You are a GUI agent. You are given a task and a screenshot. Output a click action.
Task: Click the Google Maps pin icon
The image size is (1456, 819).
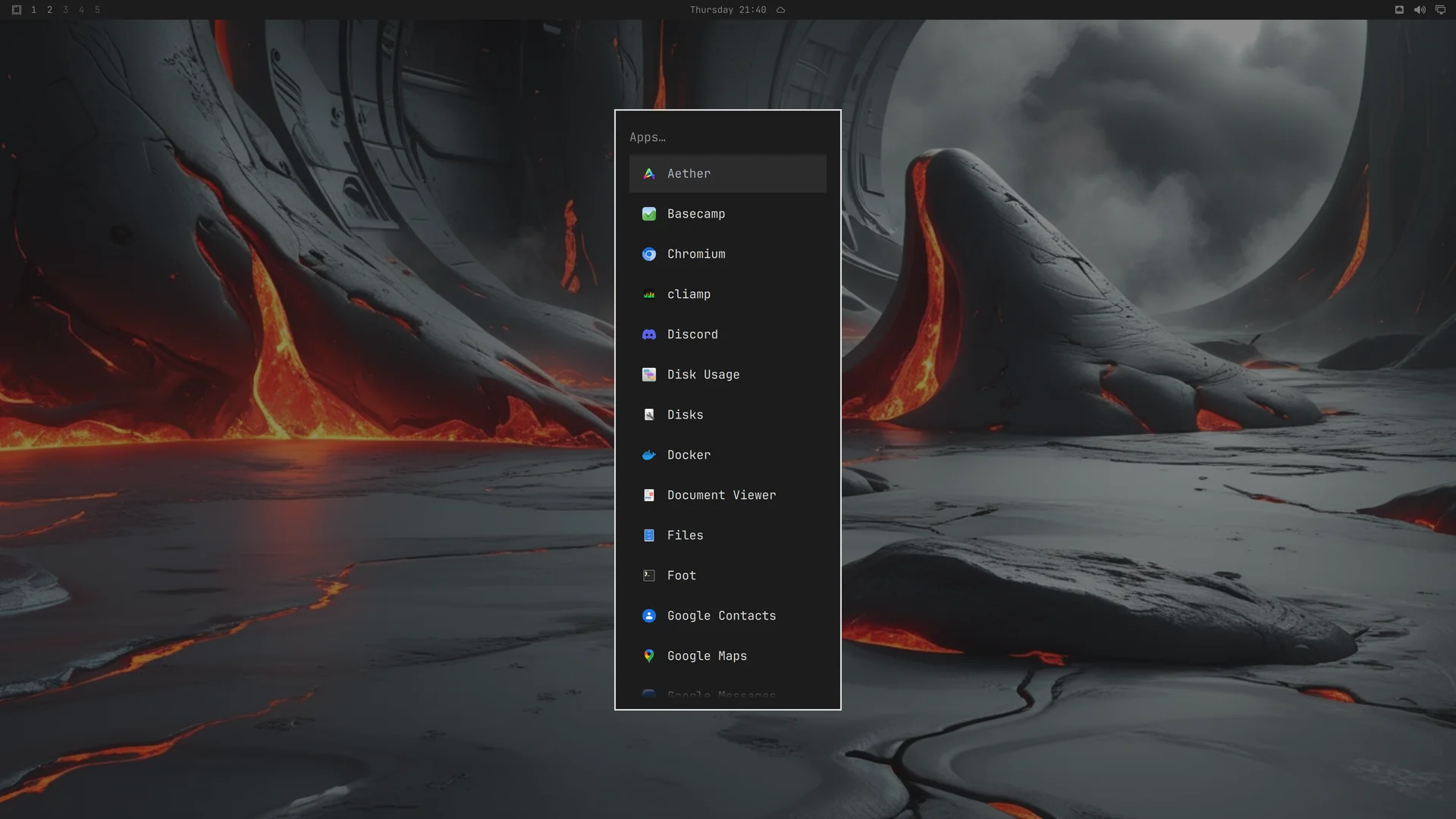point(649,656)
